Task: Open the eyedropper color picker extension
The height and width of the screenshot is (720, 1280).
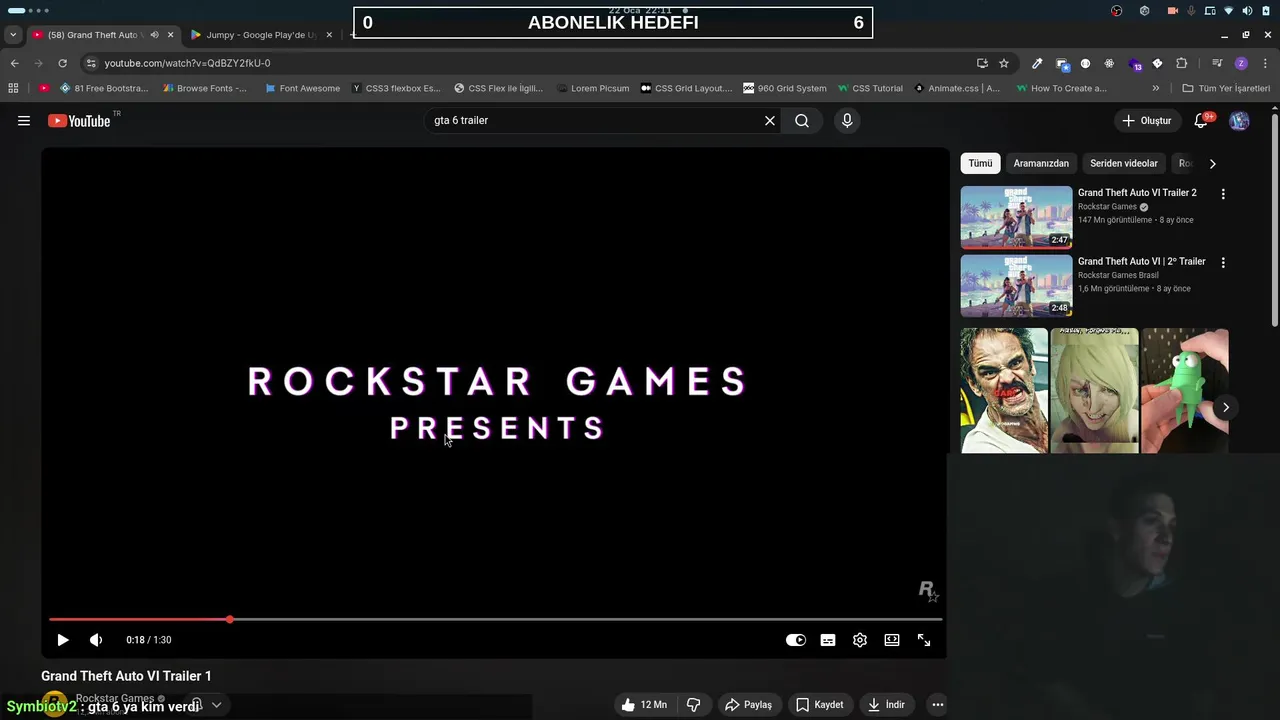Action: coord(1037,63)
